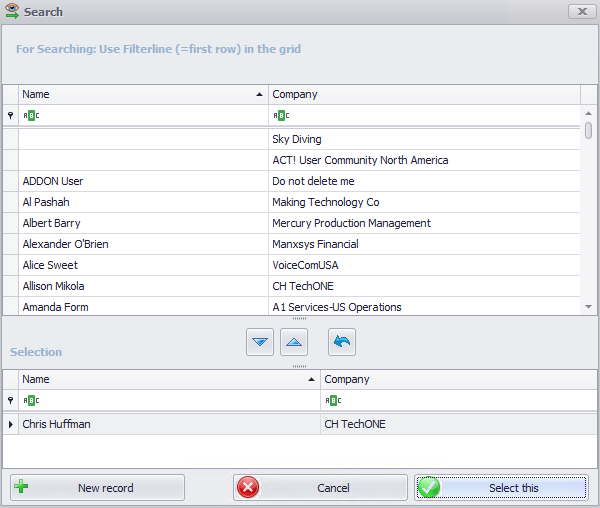This screenshot has width=600, height=508.
Task: Click scrollbar down arrow in top grid
Action: tap(589, 307)
